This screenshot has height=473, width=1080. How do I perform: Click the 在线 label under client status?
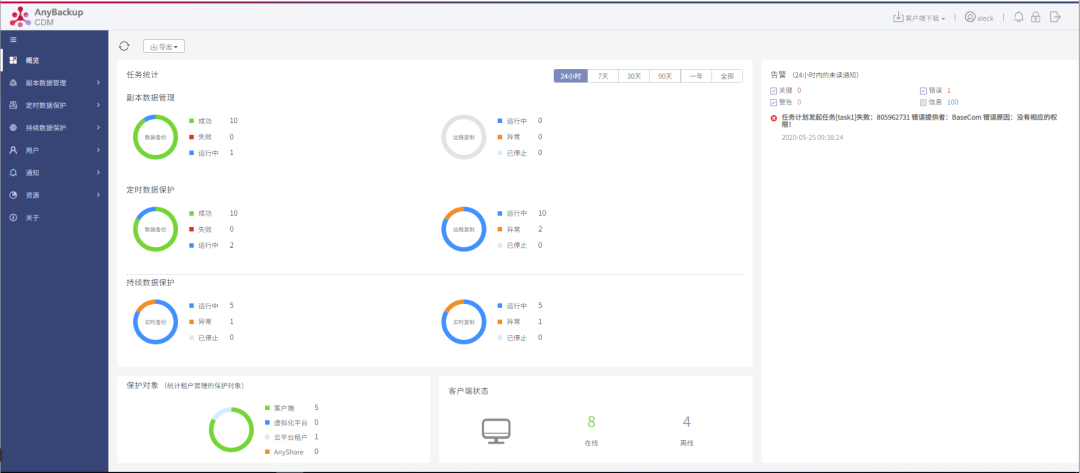[x=591, y=443]
